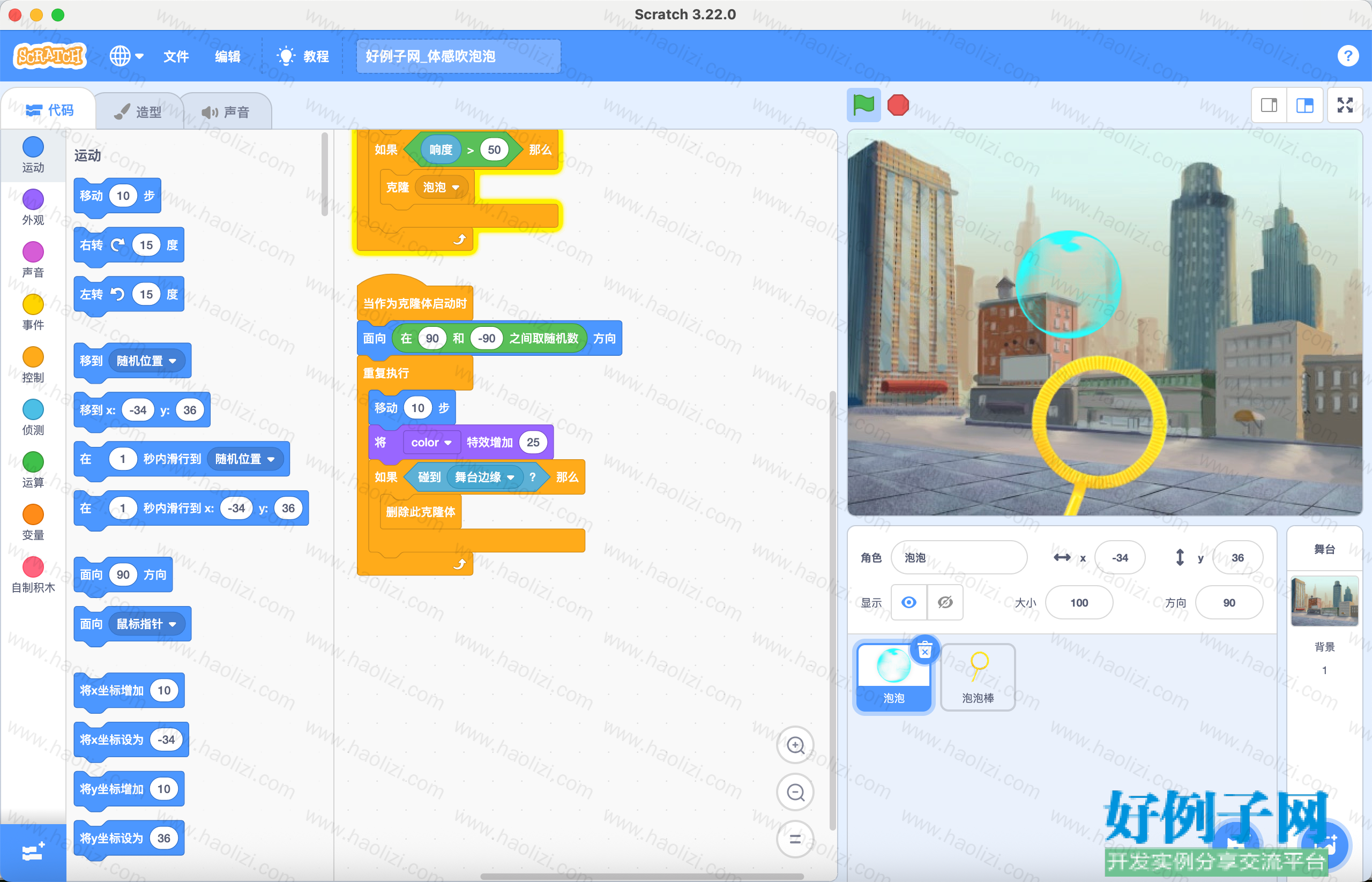Select the 外观 block category
The height and width of the screenshot is (882, 1372).
33,207
